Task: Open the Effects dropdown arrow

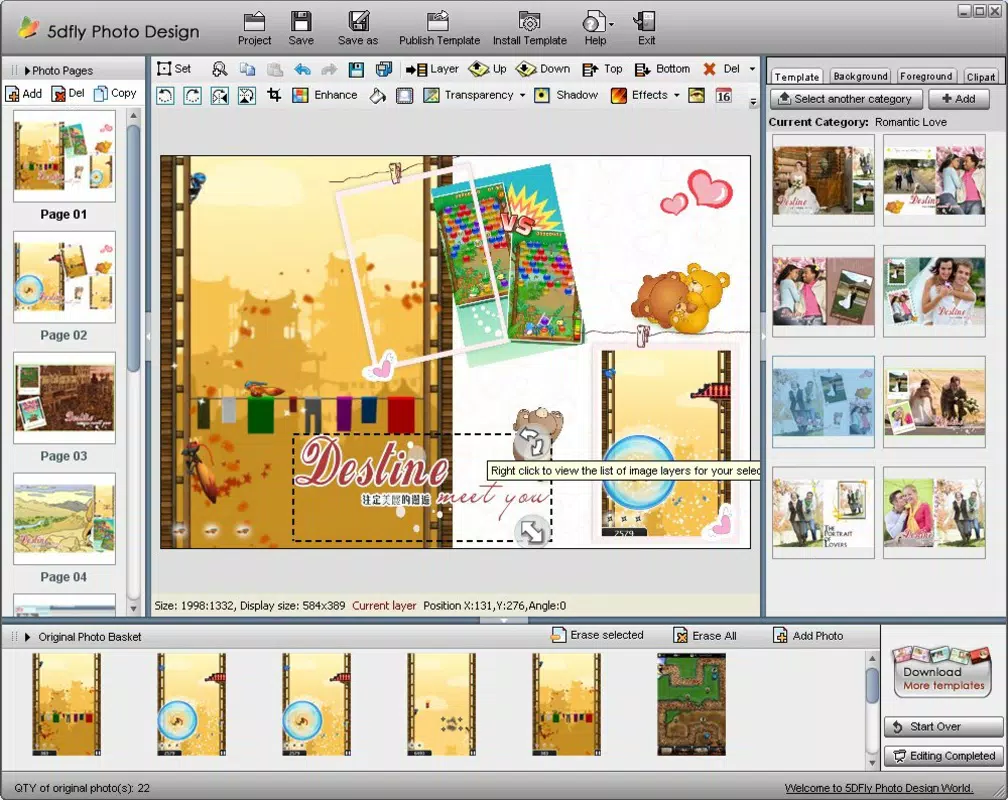Action: (677, 95)
